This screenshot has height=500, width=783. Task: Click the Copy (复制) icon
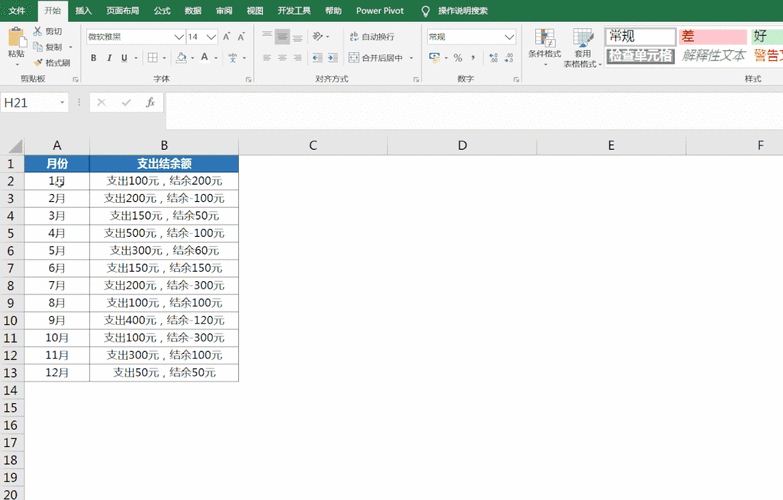37,47
